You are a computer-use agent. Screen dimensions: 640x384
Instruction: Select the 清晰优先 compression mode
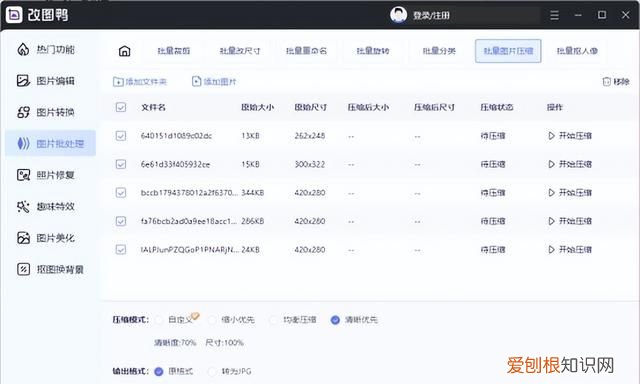pyautogui.click(x=335, y=320)
